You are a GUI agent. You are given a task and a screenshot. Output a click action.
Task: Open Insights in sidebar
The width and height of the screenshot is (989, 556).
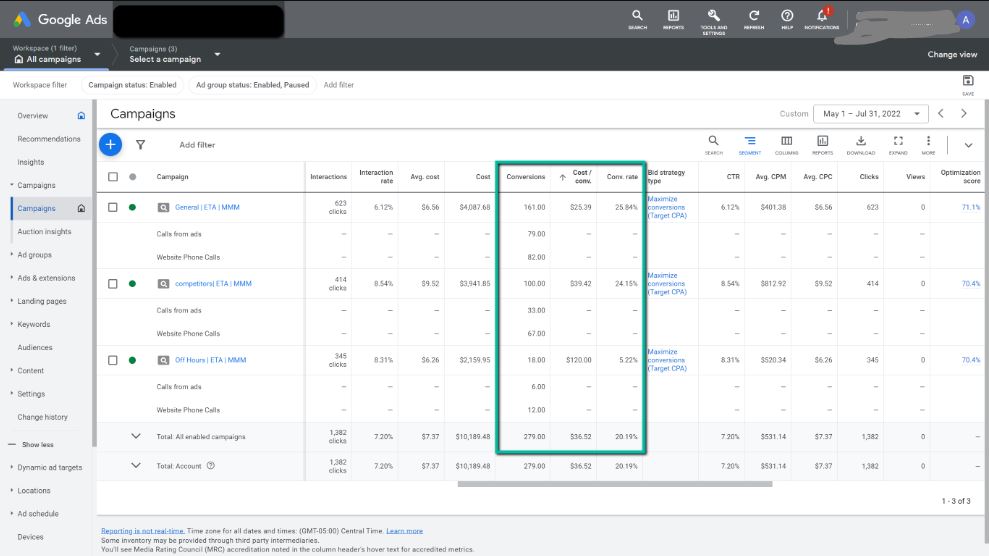click(x=31, y=162)
